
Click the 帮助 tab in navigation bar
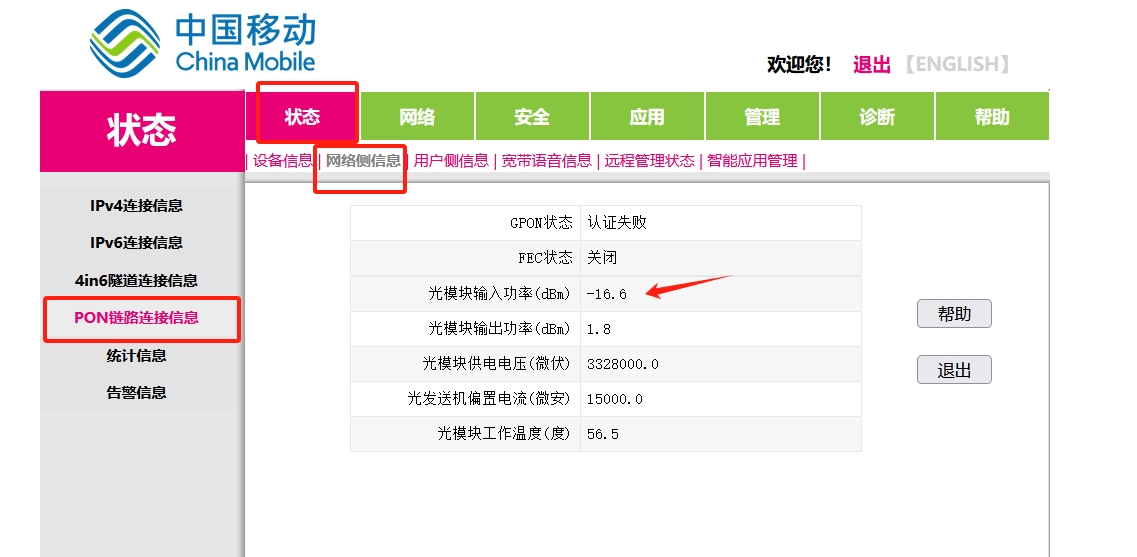(992, 117)
